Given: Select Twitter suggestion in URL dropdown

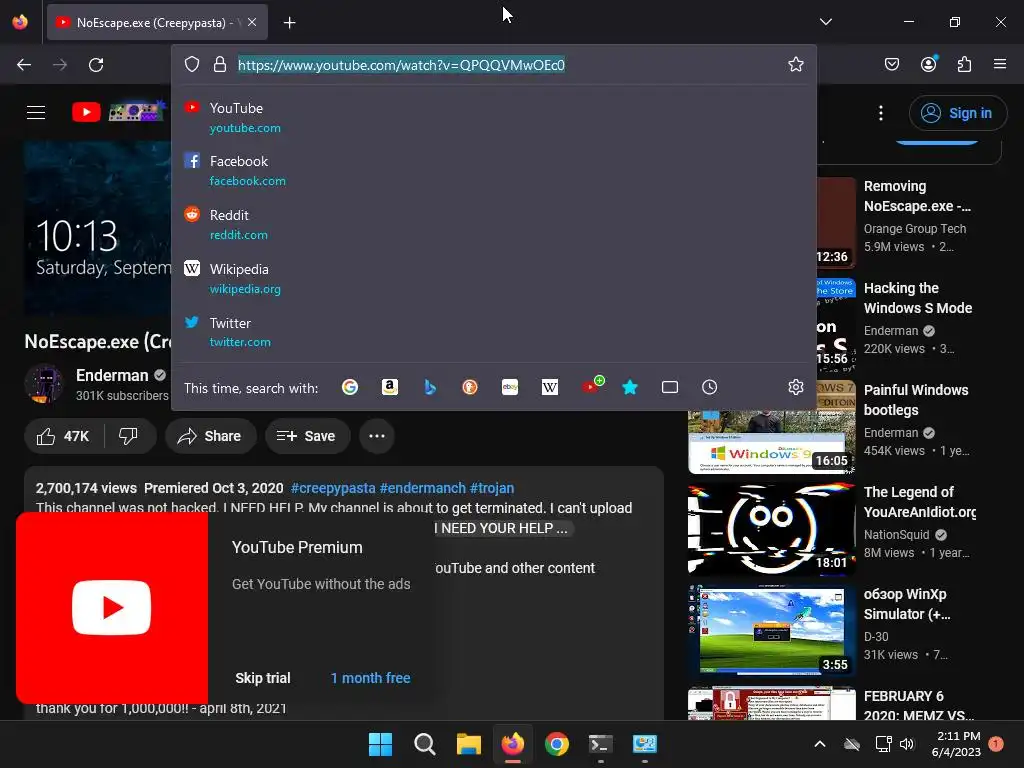Looking at the screenshot, I should (x=494, y=332).
